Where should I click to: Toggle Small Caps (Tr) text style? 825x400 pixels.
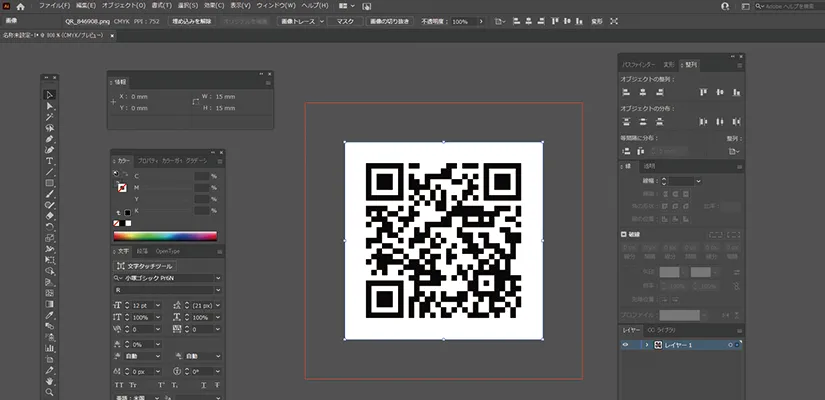click(133, 385)
